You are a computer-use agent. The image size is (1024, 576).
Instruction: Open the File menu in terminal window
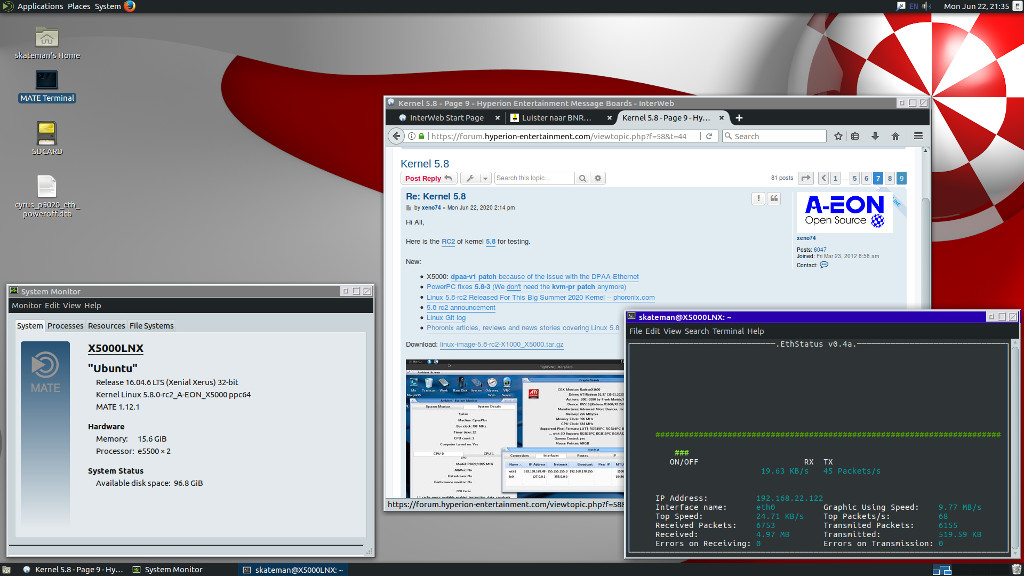click(635, 331)
